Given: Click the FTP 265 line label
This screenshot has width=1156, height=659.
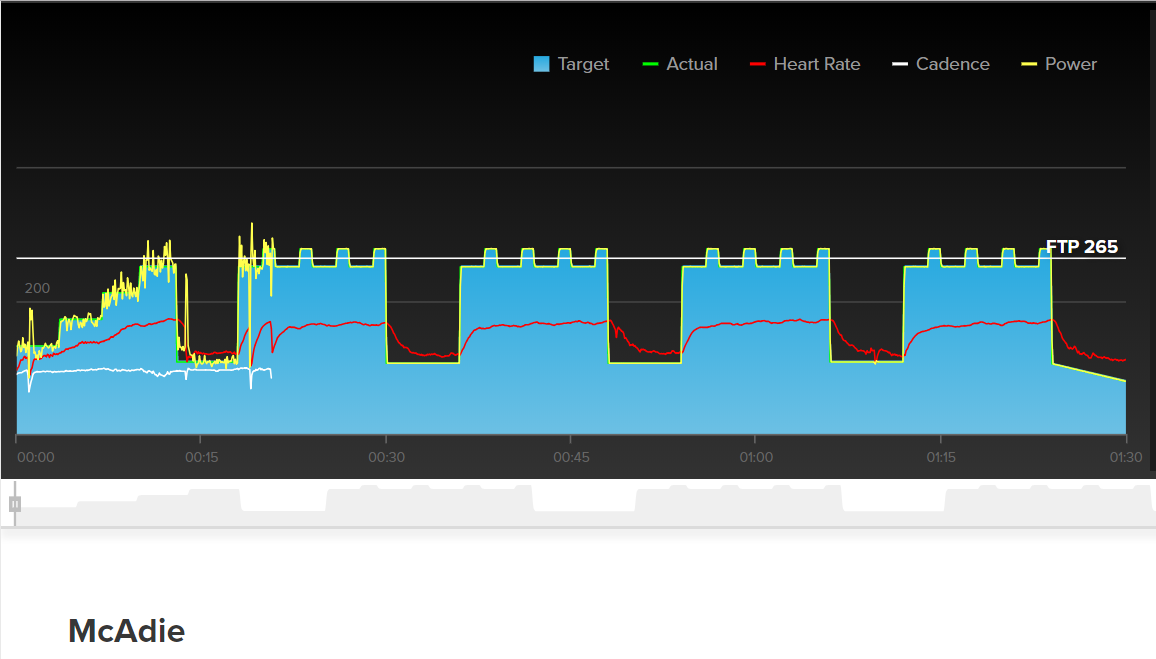Looking at the screenshot, I should point(1082,247).
